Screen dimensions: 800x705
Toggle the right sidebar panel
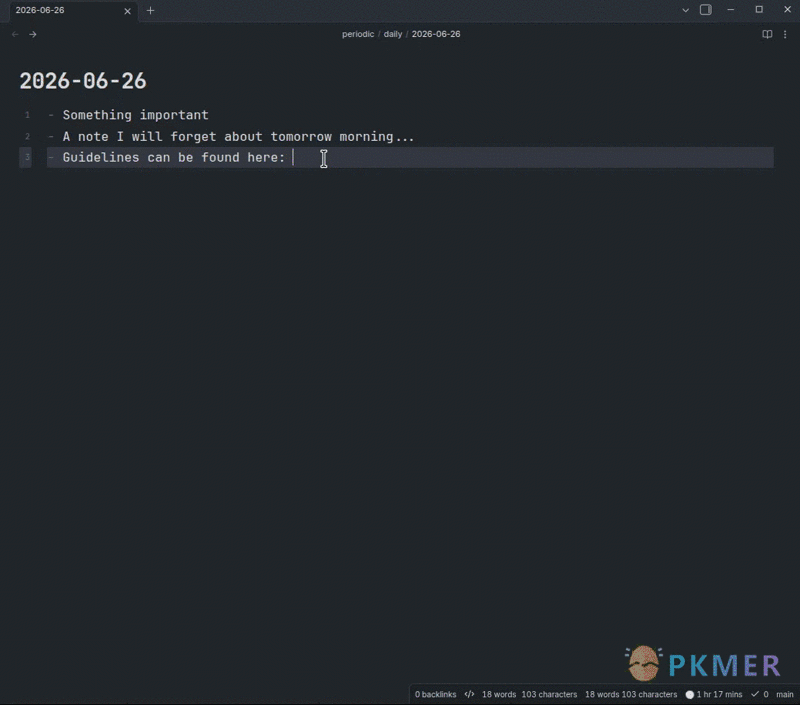tap(706, 10)
